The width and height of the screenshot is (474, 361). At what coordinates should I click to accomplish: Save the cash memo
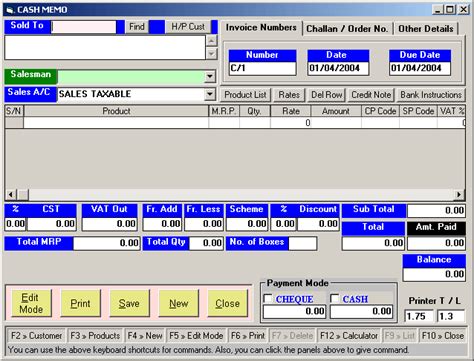[129, 303]
